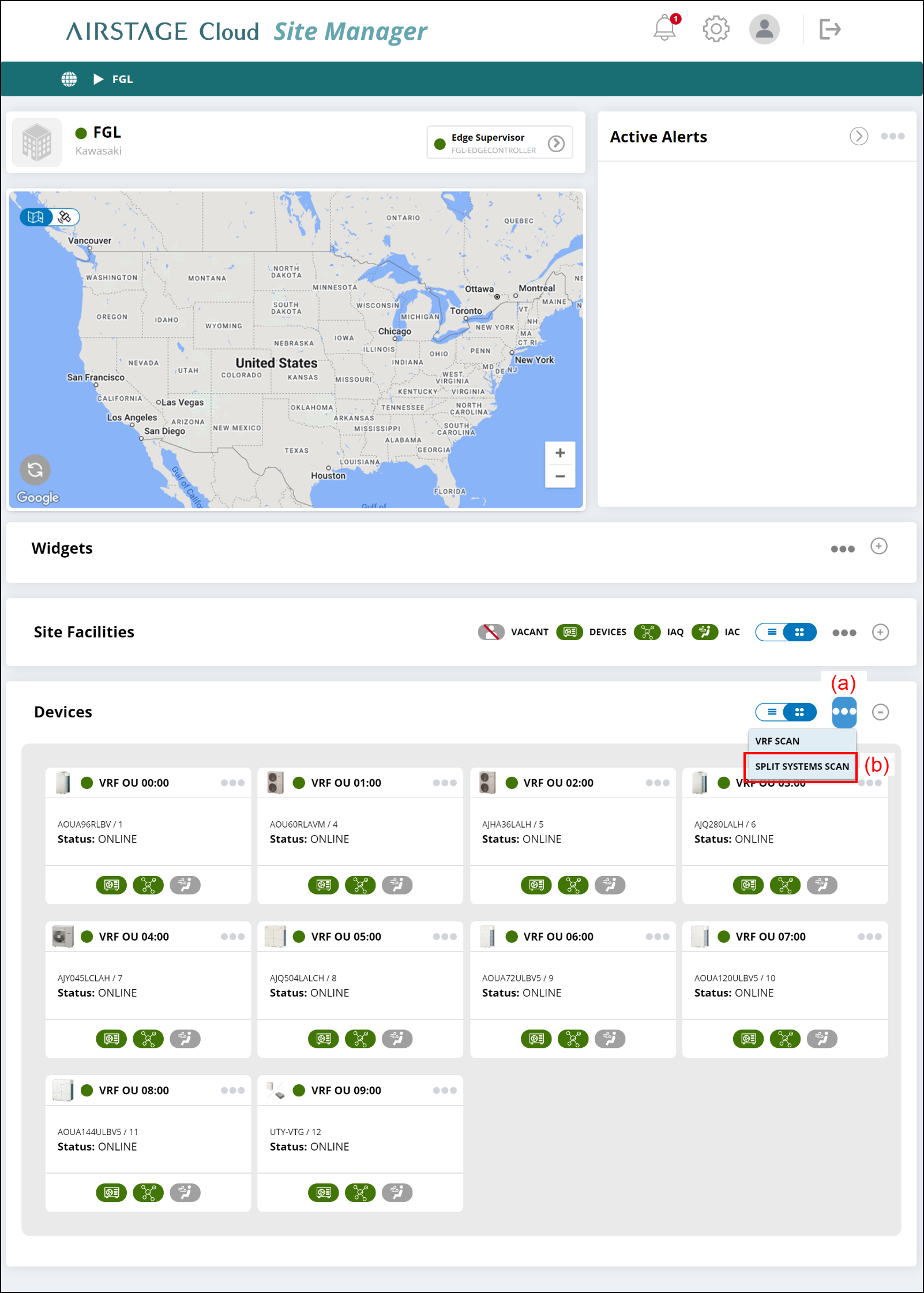Click the FGL breadcrumb link
Screen dimensions: 924x1293
(x=122, y=79)
